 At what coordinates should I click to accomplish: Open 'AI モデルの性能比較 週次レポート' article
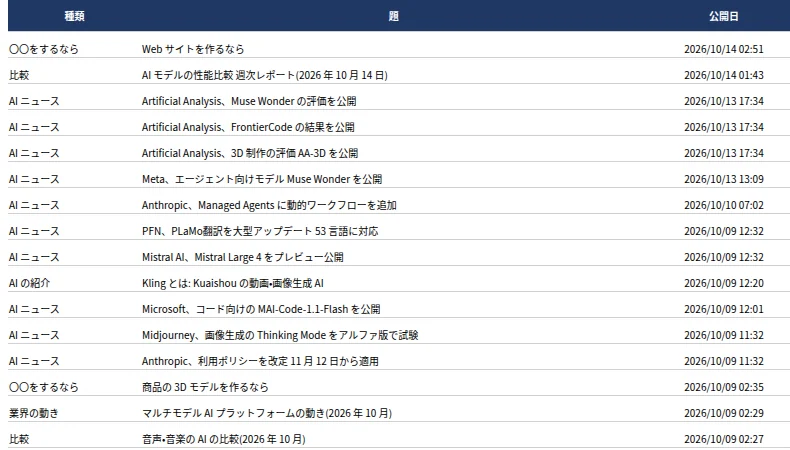[265, 75]
